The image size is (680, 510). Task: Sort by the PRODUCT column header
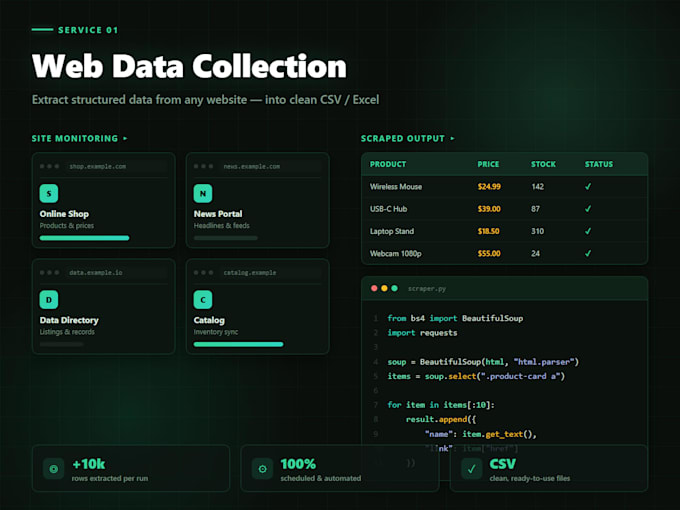pyautogui.click(x=388, y=164)
